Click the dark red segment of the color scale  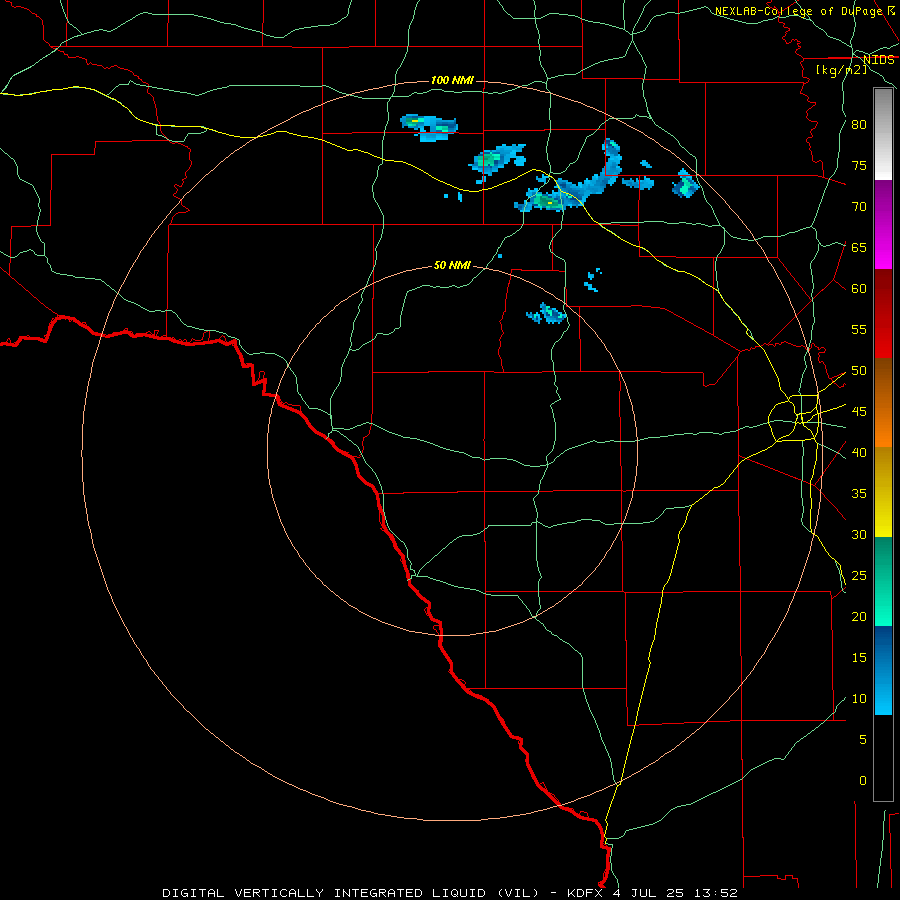[x=883, y=314]
